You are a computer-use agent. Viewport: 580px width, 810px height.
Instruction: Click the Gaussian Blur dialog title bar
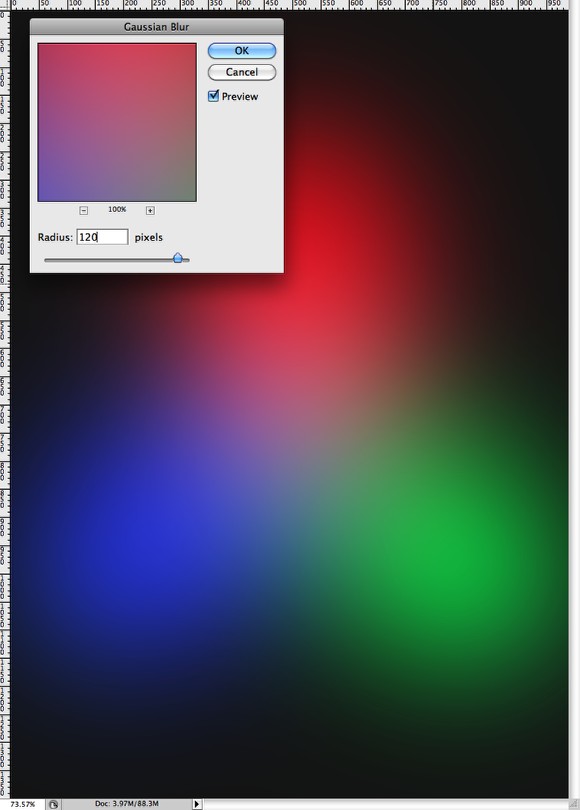tap(156, 27)
